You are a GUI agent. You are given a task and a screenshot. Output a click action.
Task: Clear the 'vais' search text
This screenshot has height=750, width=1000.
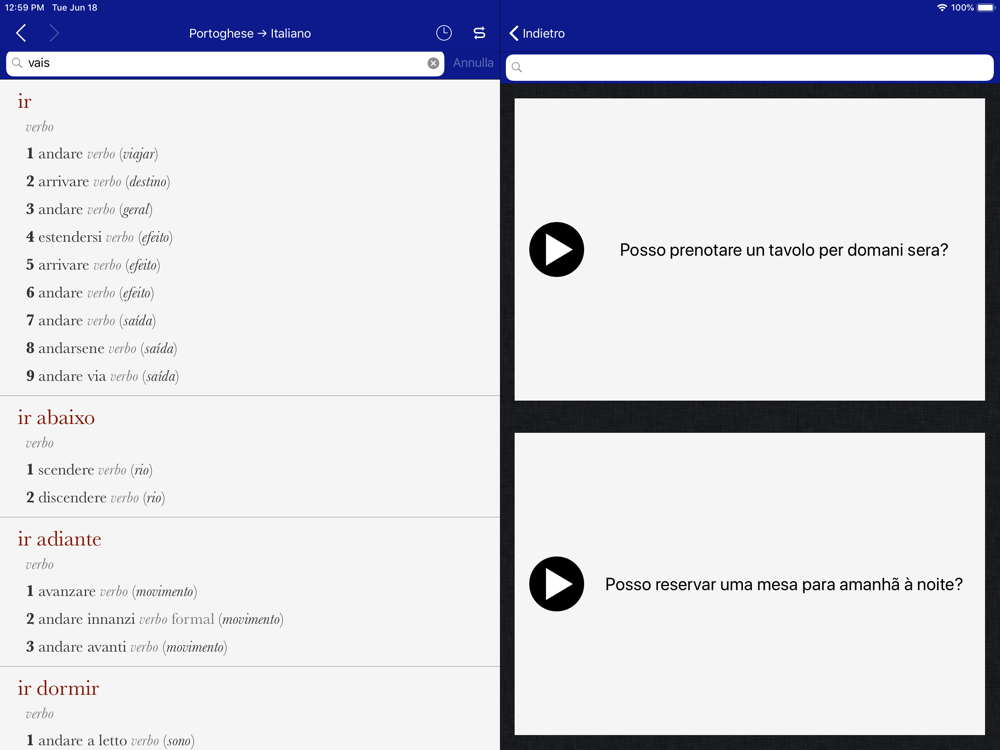(433, 63)
